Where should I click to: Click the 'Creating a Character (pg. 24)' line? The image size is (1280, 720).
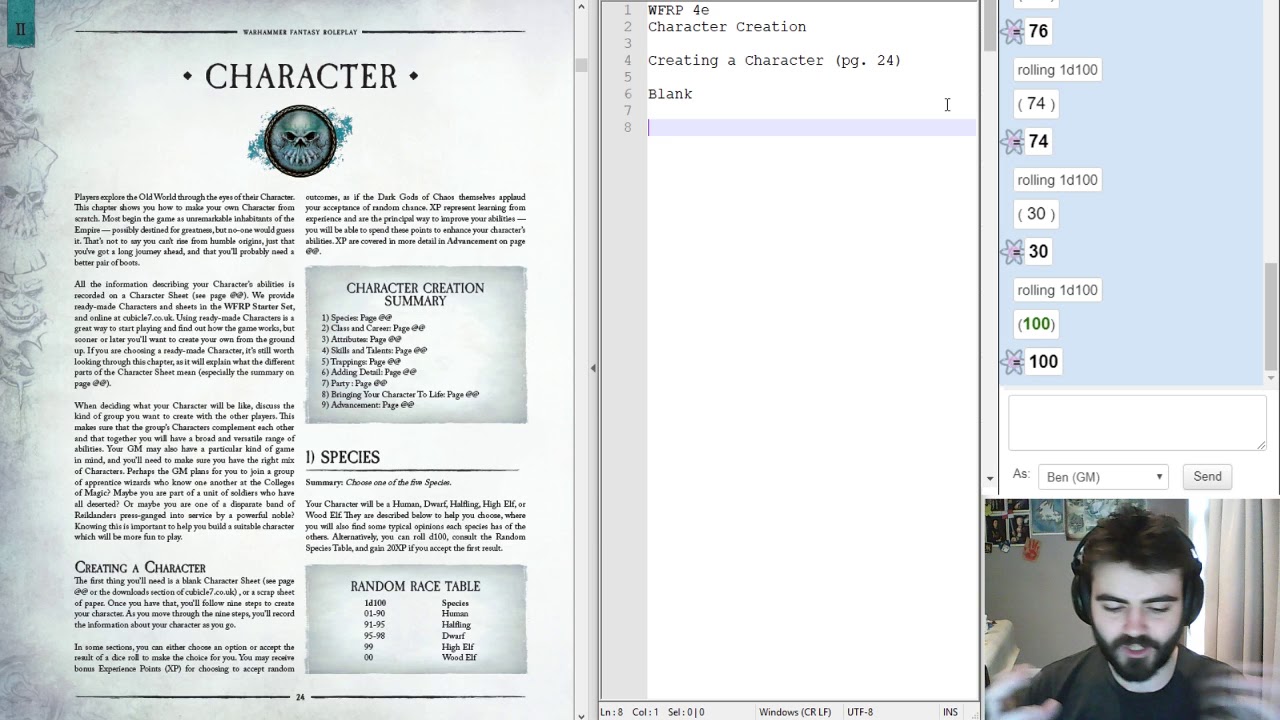(774, 61)
